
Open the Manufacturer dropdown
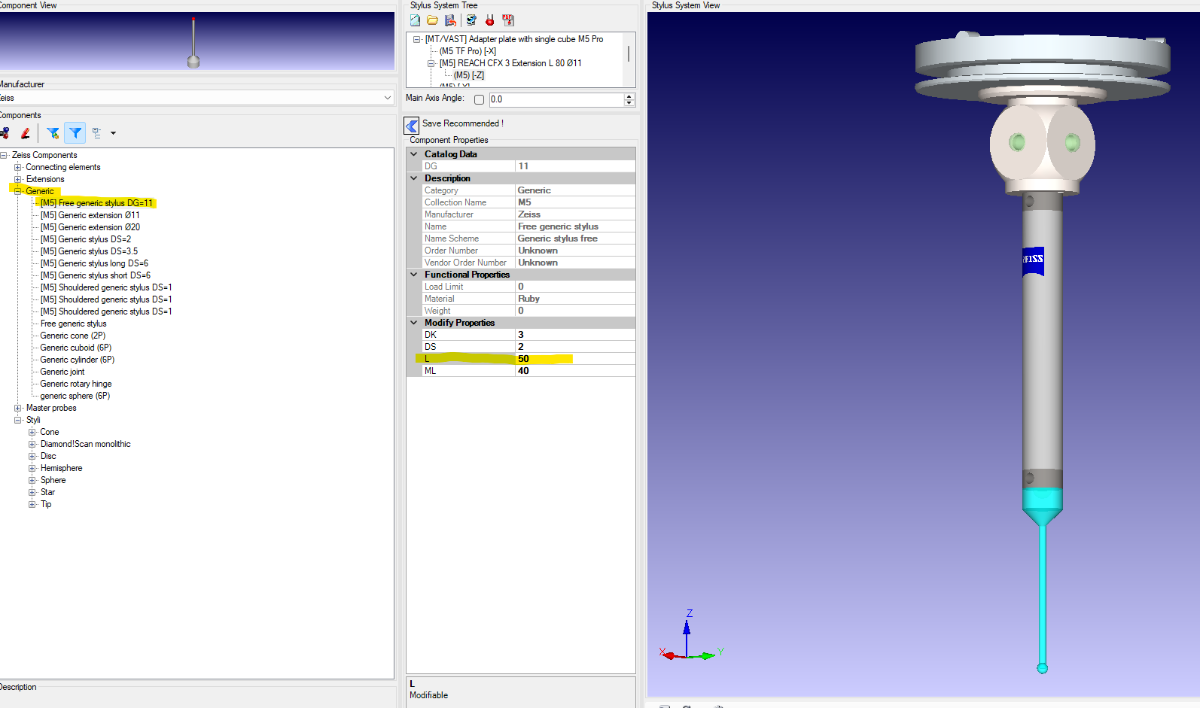[387, 98]
